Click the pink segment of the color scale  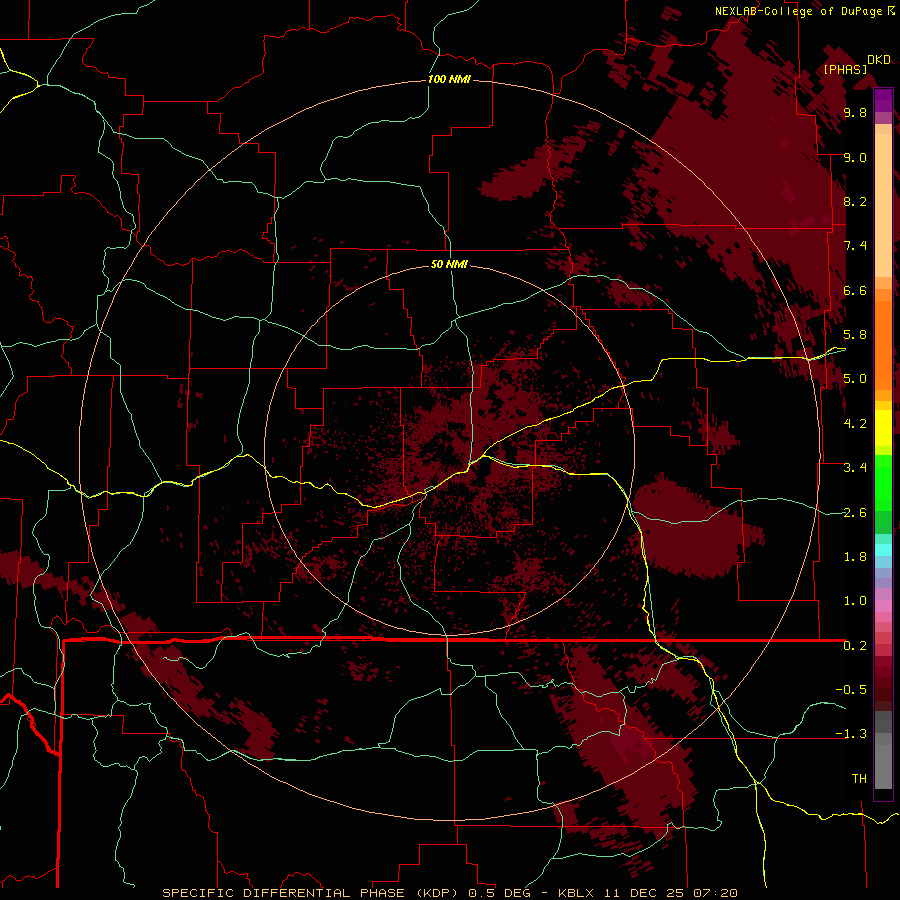pyautogui.click(x=883, y=606)
